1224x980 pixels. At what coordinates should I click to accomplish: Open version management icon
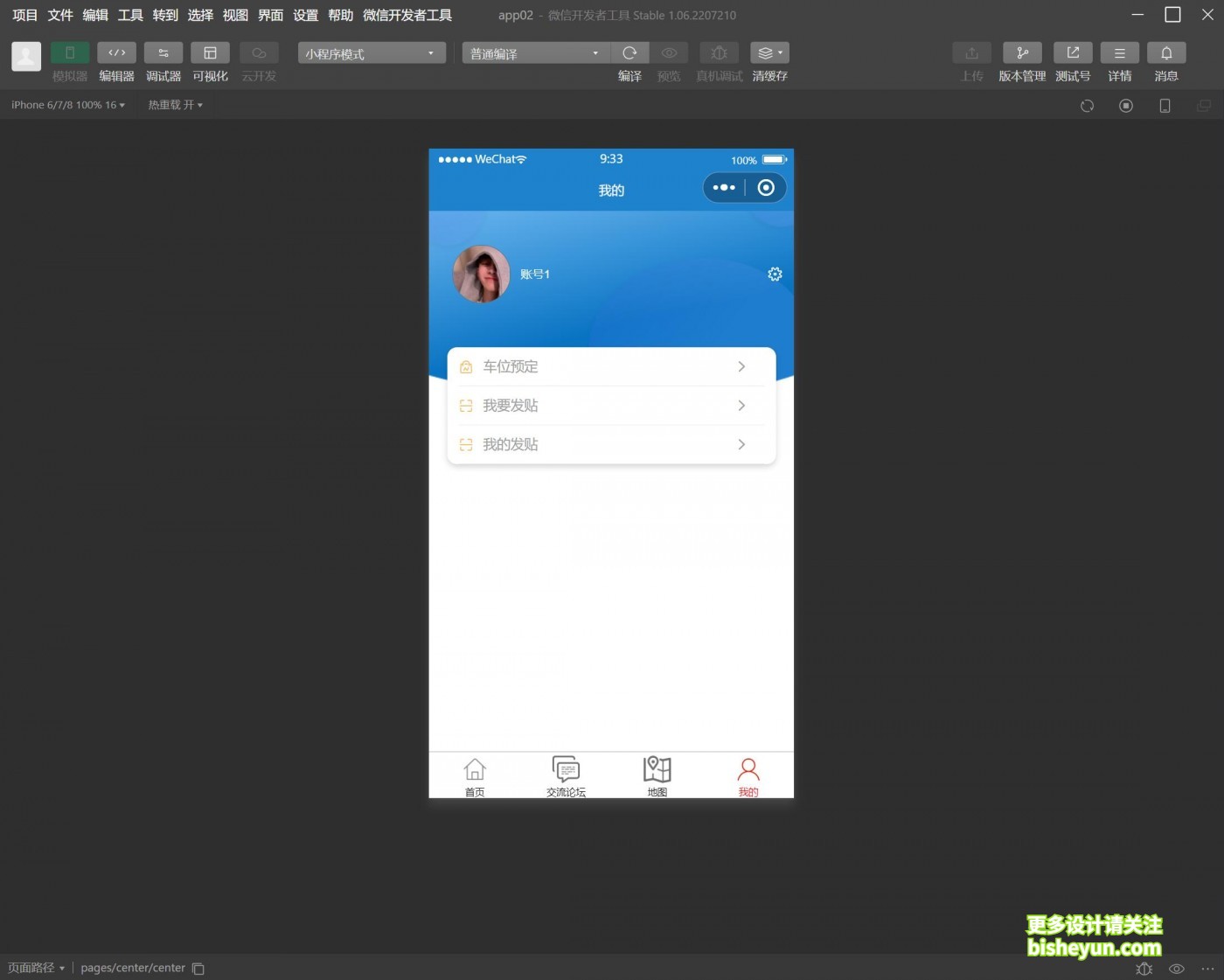pyautogui.click(x=1022, y=53)
